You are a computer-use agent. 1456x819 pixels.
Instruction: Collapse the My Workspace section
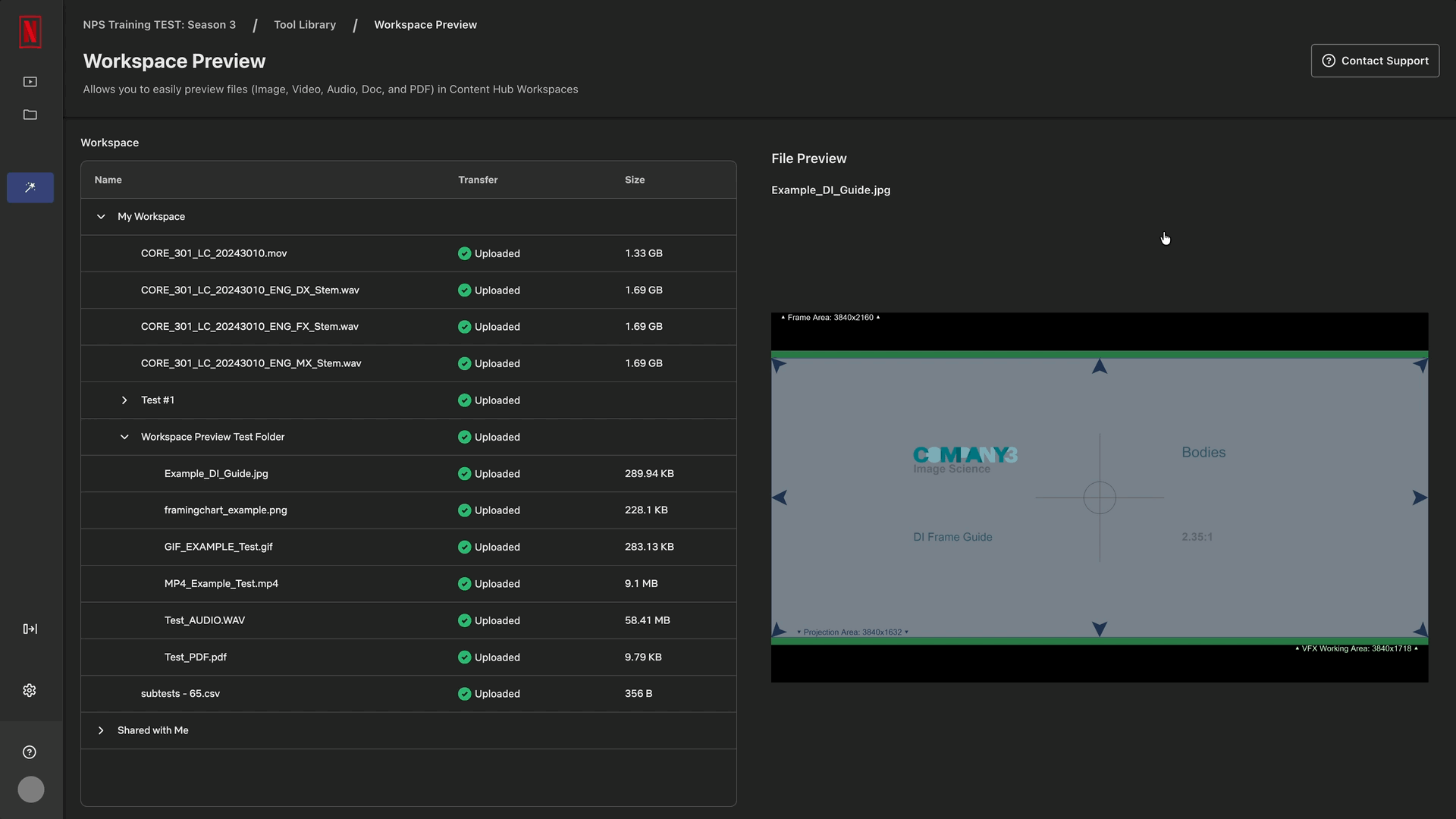pyautogui.click(x=101, y=216)
